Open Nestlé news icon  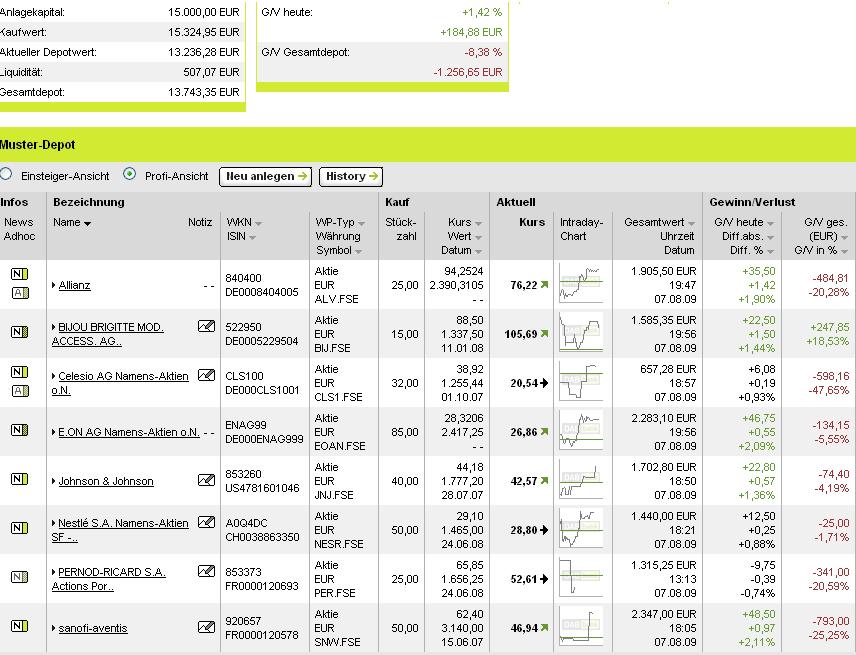(19, 528)
